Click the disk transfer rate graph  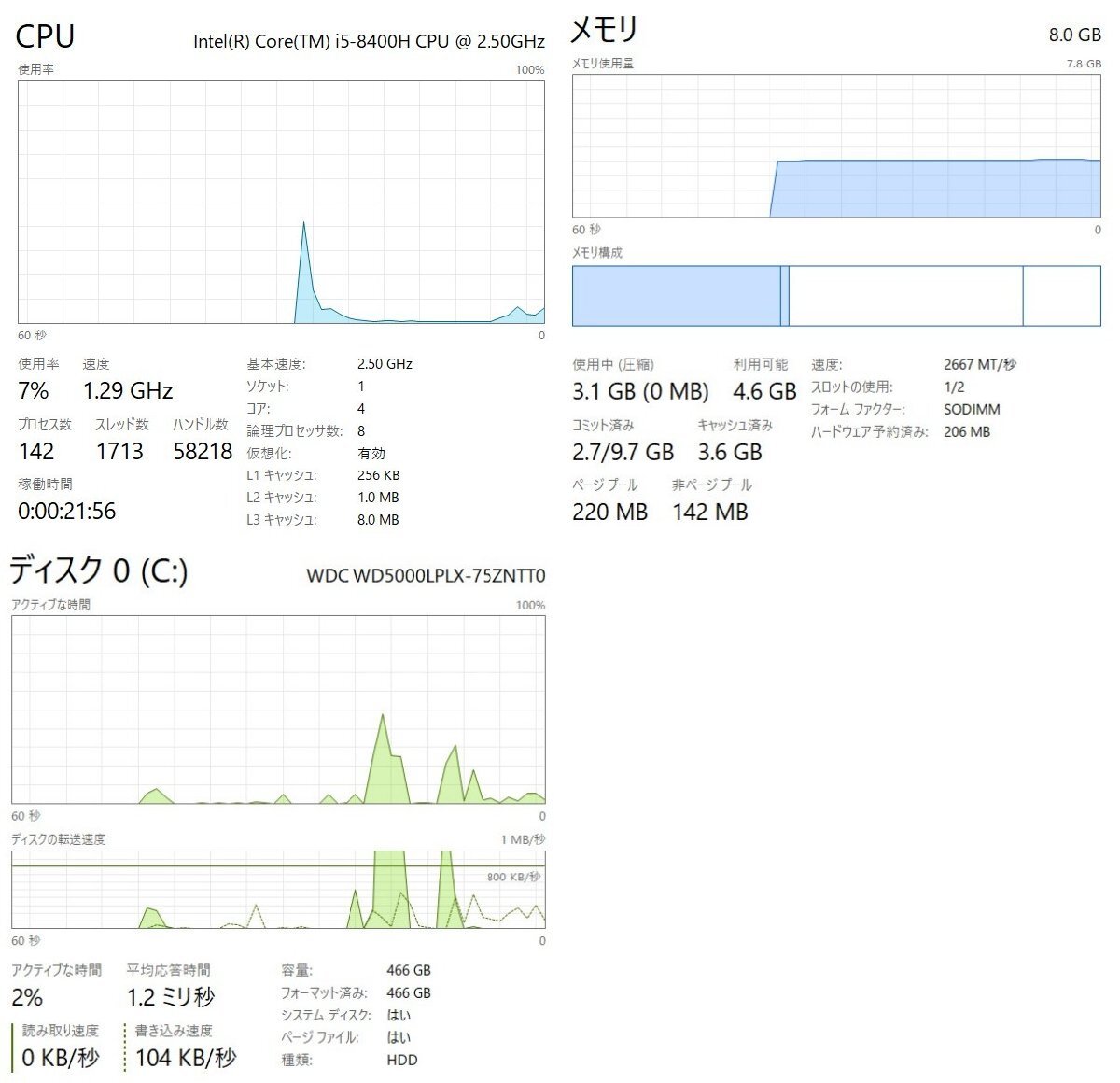tap(278, 889)
